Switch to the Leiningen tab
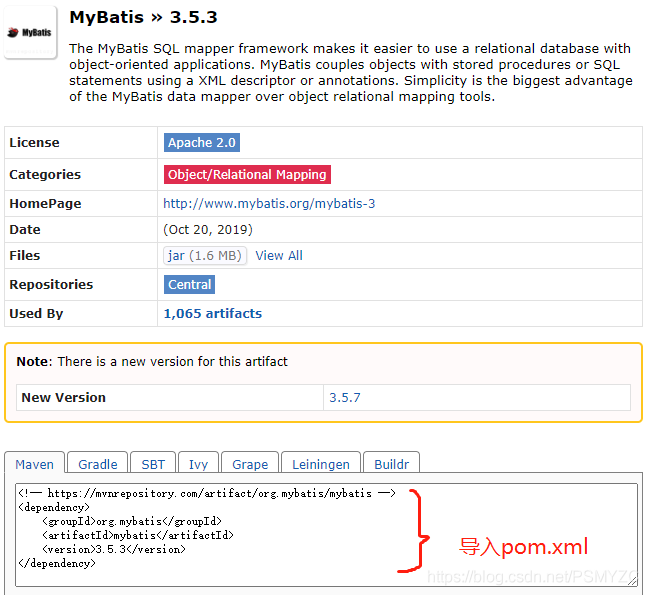This screenshot has width=648, height=595. coord(321,464)
